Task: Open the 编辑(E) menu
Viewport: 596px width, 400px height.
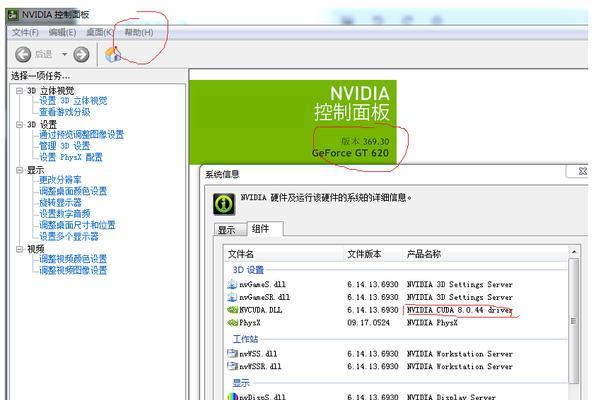Action: (62, 33)
